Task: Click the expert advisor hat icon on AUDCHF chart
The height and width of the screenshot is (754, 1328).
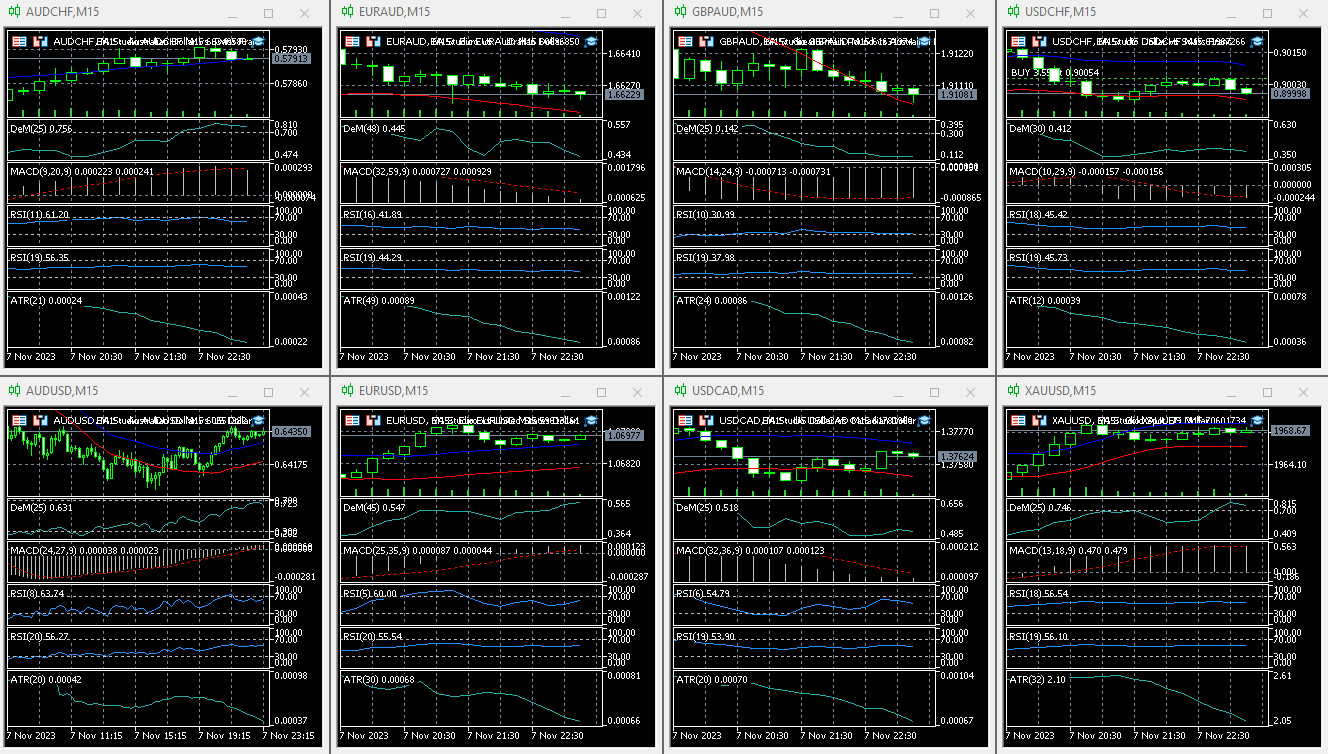Action: pyautogui.click(x=258, y=41)
